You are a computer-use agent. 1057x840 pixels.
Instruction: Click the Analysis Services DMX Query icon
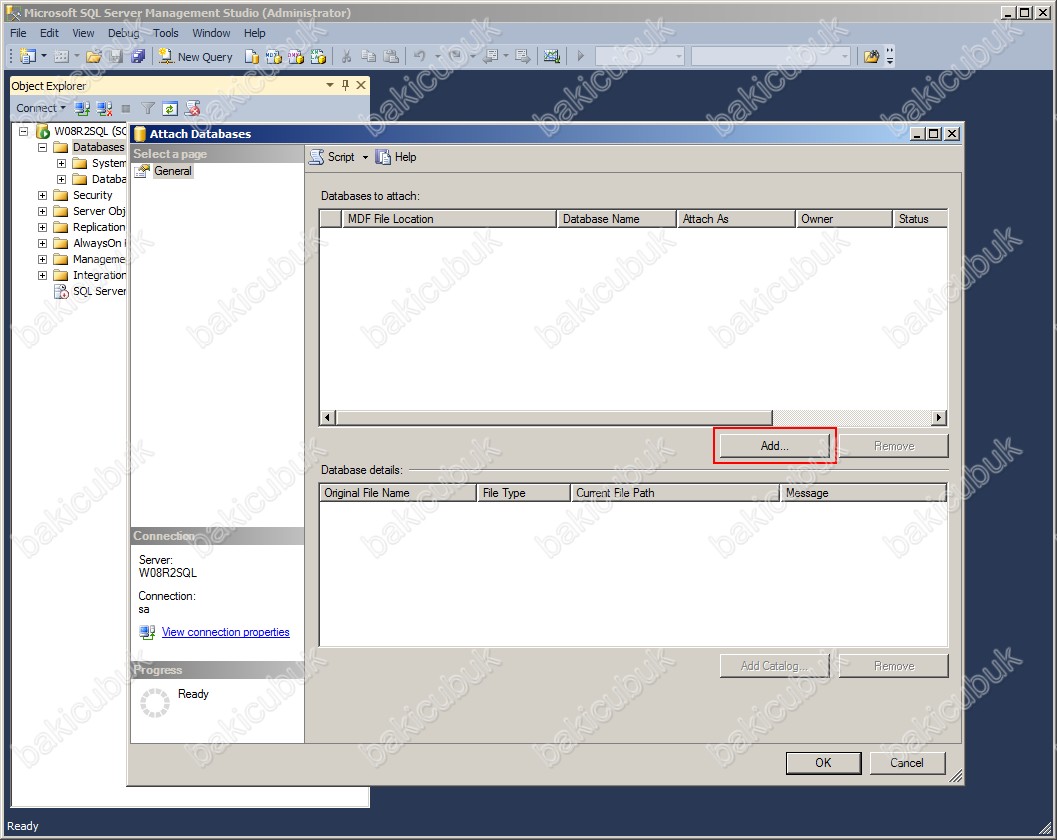coord(296,57)
